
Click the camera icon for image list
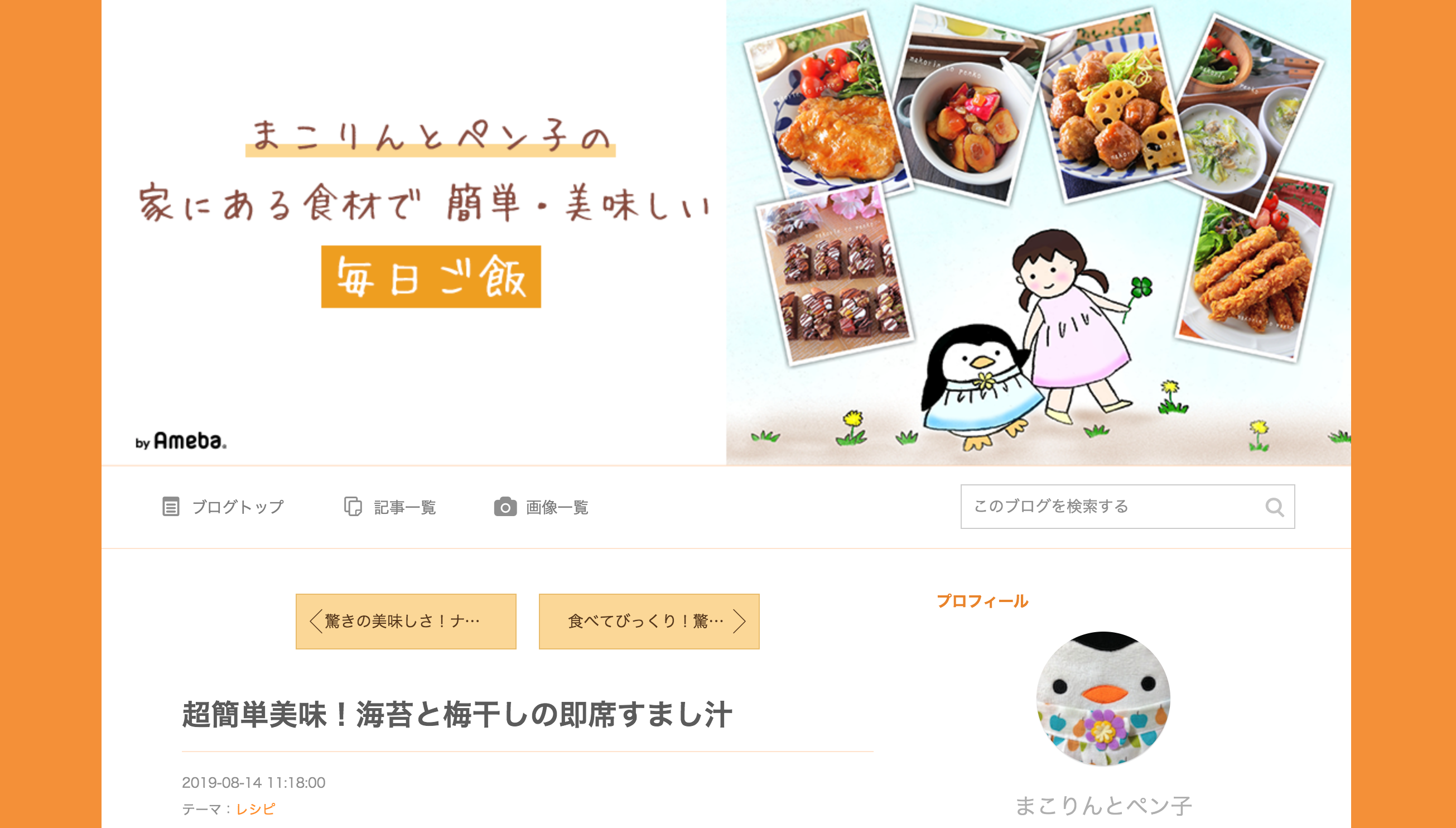505,506
